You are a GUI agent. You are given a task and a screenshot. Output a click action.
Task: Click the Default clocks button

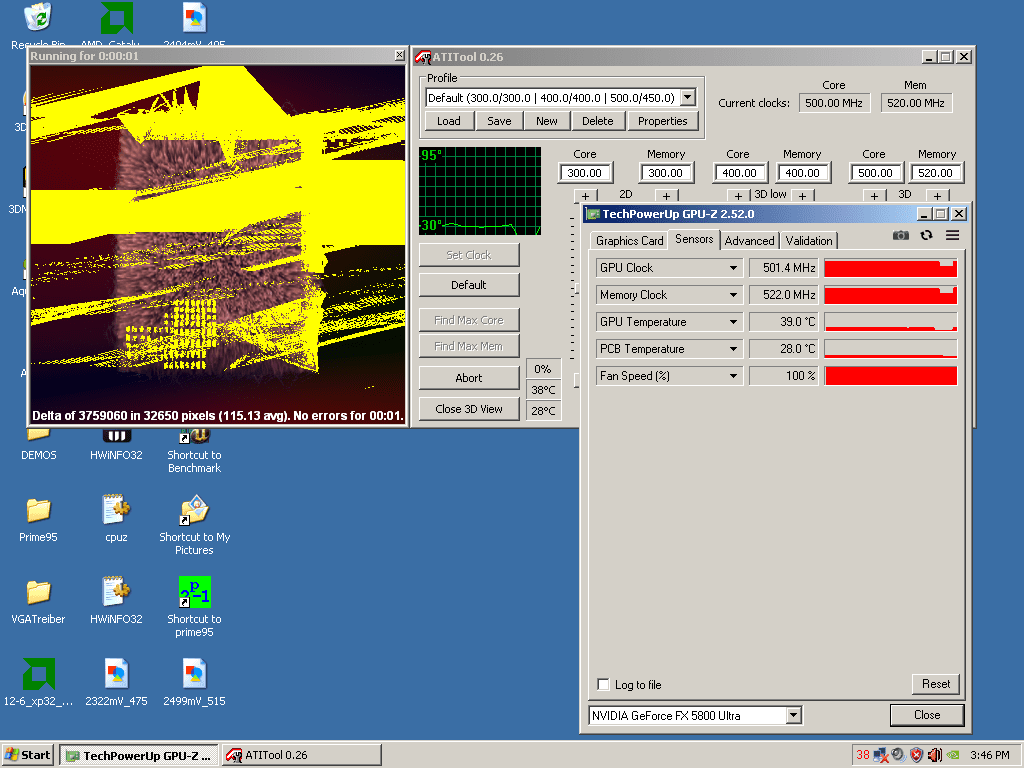(x=469, y=285)
